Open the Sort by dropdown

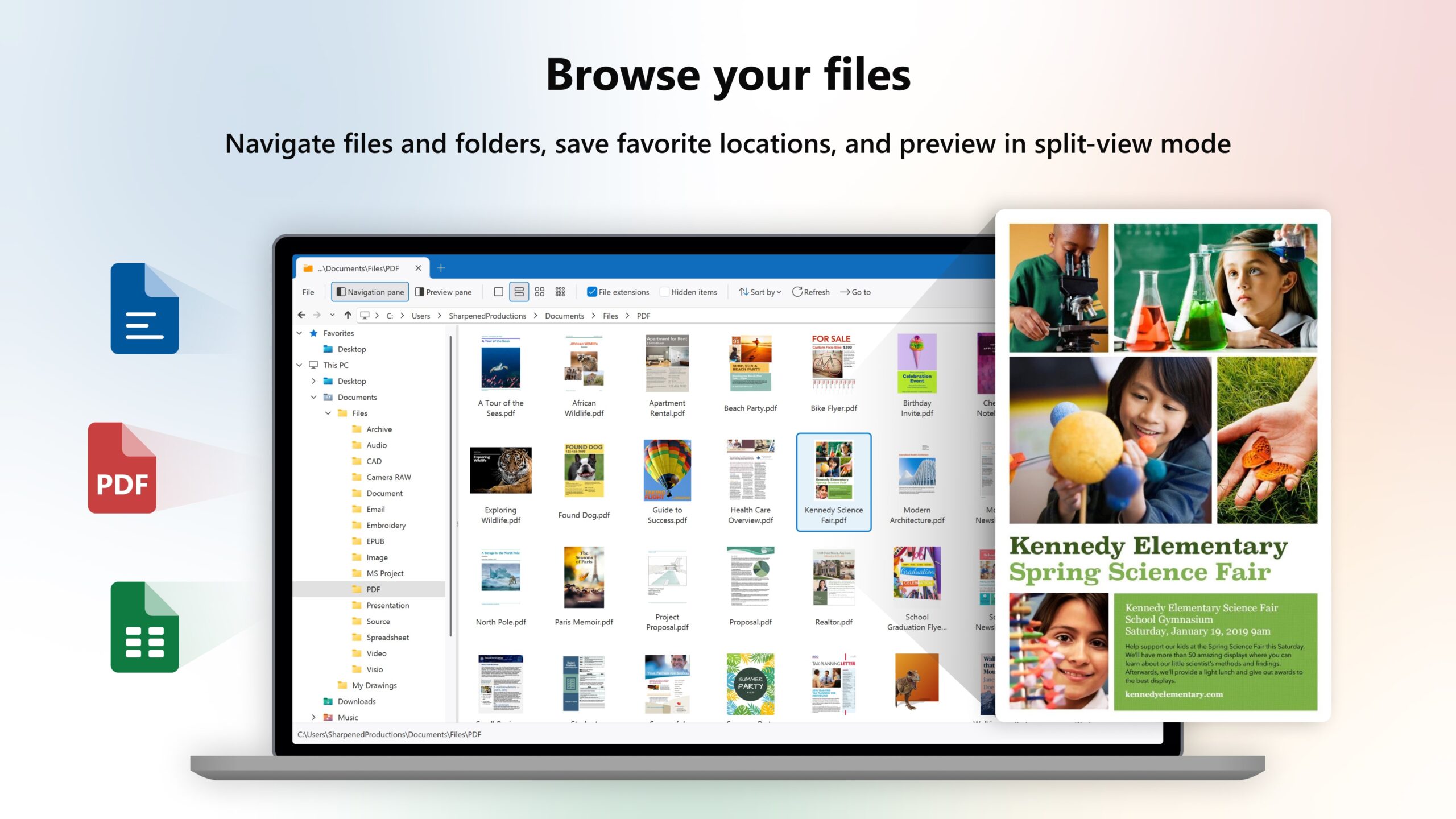760,292
